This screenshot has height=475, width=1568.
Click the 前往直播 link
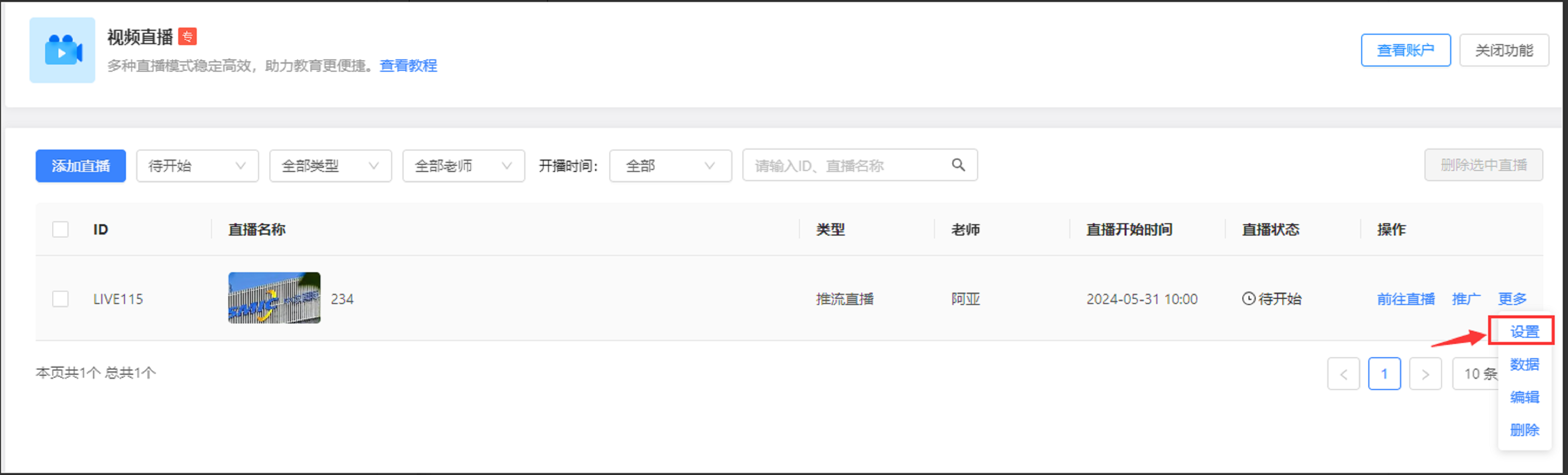coord(1405,298)
